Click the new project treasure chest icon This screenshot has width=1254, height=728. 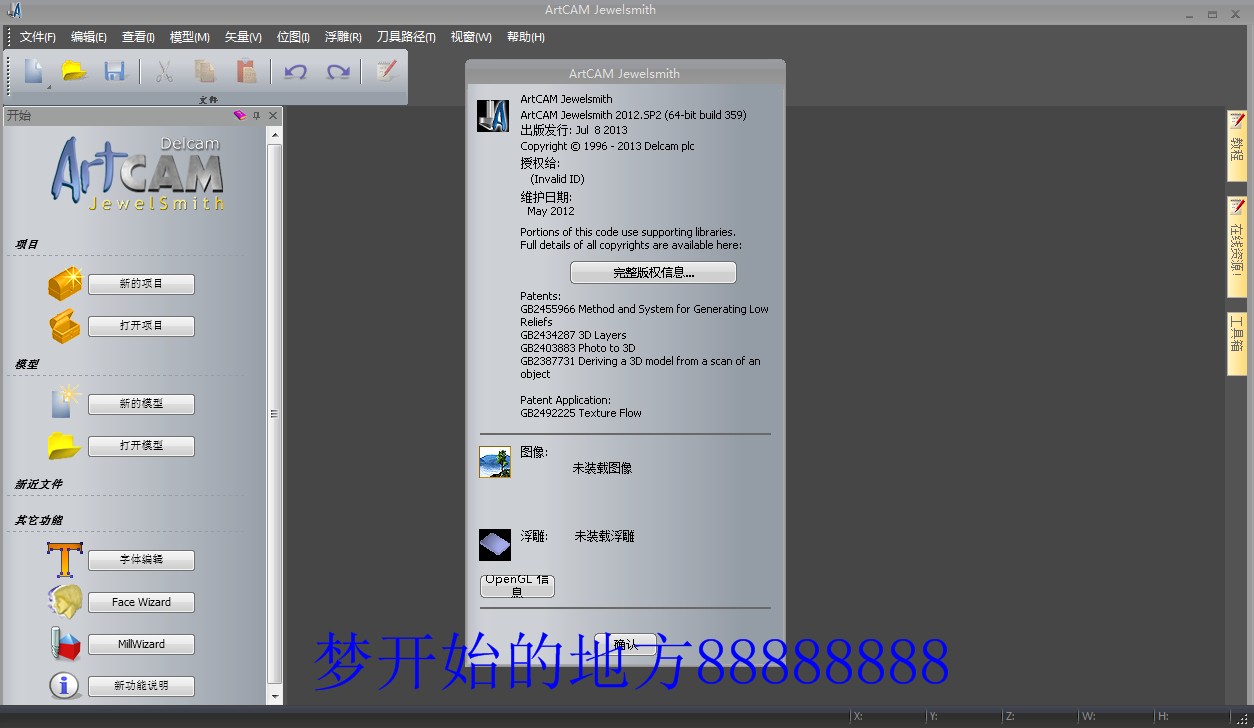[65, 283]
